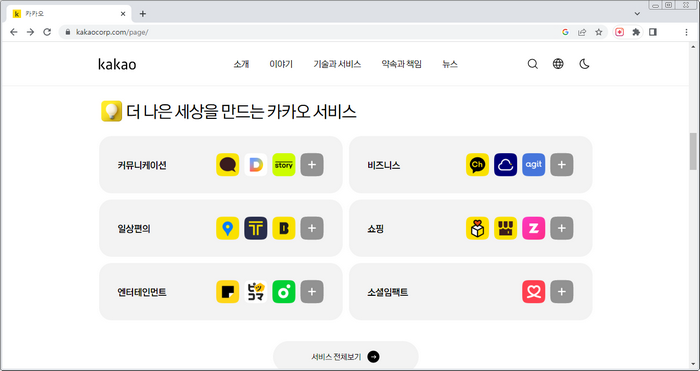Select the 커뮤니케이션 category label

142,165
